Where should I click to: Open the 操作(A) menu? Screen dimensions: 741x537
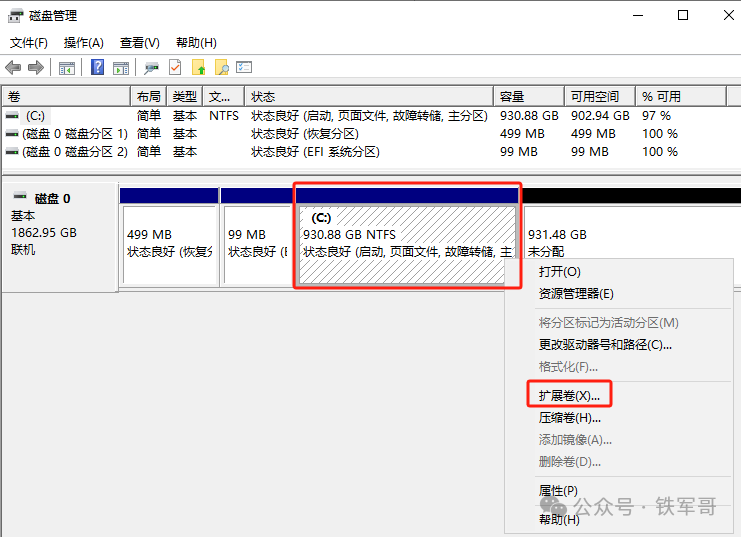pyautogui.click(x=84, y=43)
